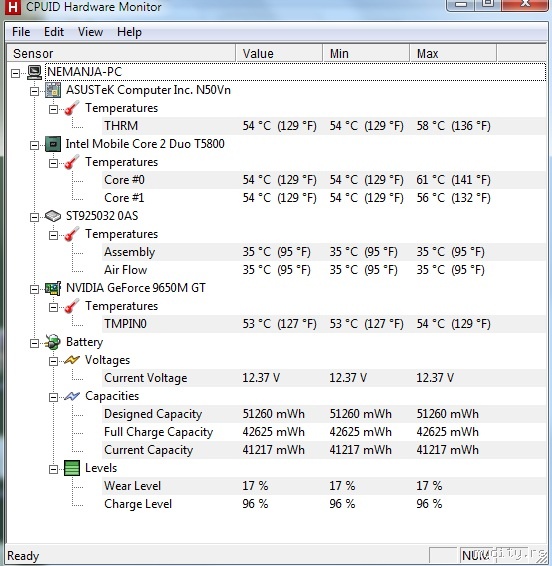Collapse the NVIDIA GeForce 9650M GT node

tap(34, 289)
